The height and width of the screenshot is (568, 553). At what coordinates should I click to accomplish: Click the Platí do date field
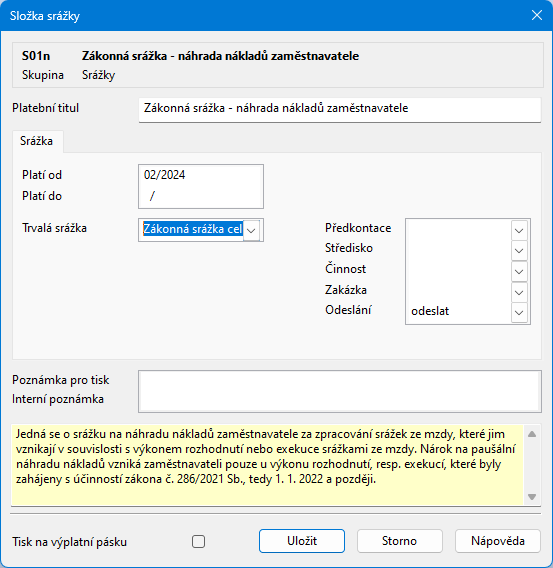[201, 196]
